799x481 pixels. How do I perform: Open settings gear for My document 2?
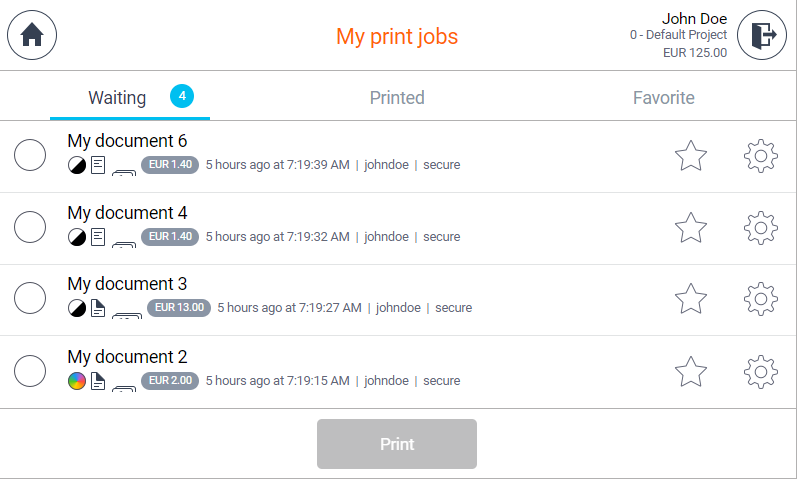coord(761,372)
